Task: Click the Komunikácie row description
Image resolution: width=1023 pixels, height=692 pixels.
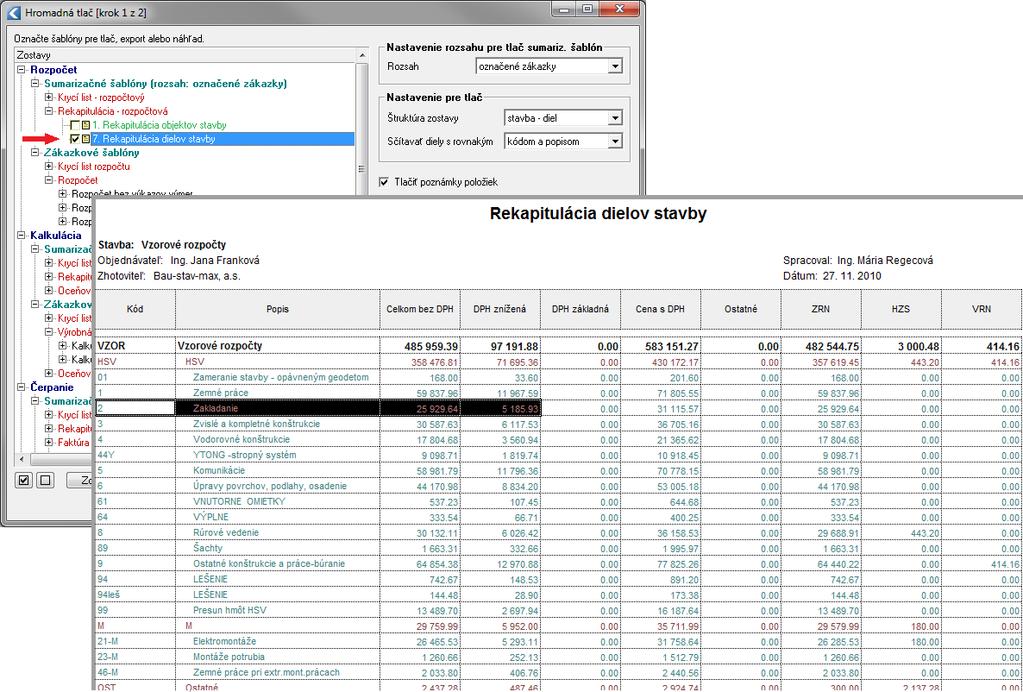Action: [219, 470]
